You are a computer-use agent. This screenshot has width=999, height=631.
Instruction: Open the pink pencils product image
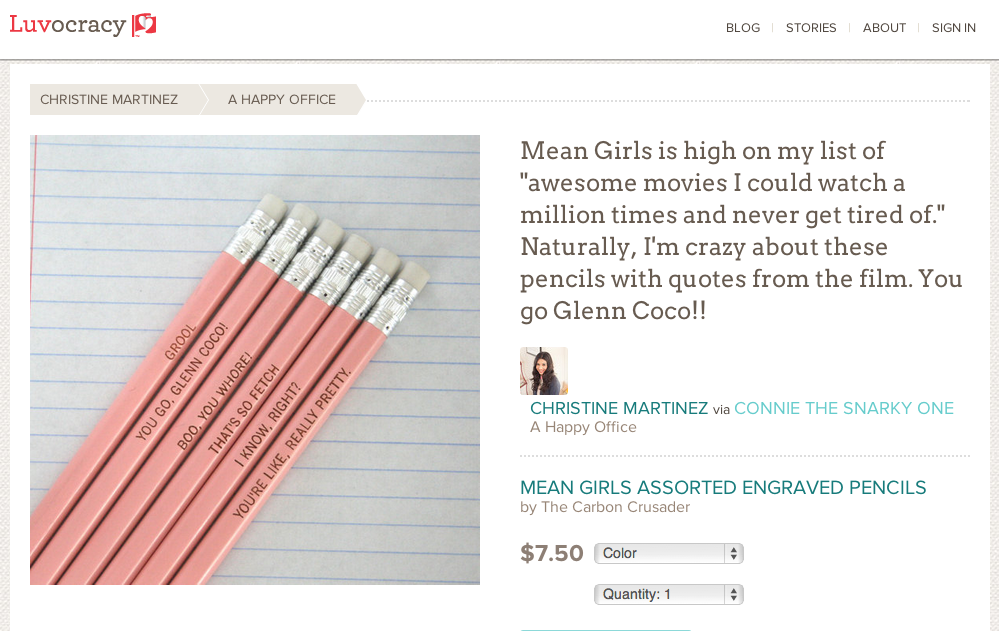[x=255, y=359]
